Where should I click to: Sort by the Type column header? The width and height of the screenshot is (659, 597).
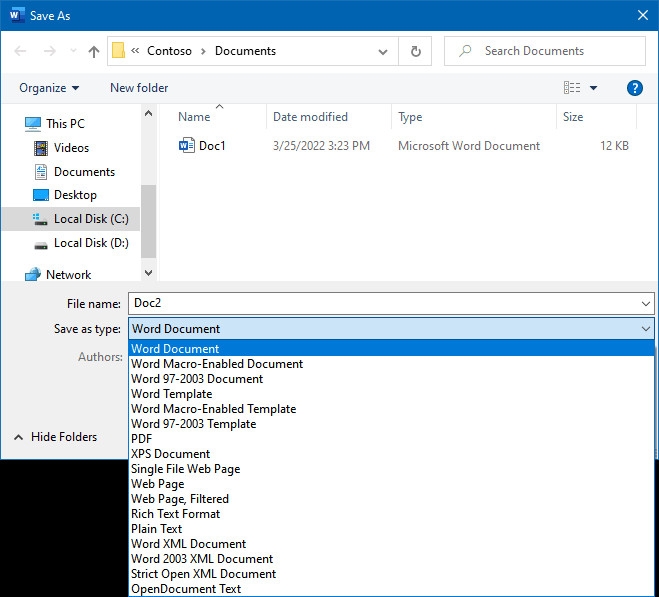point(410,117)
